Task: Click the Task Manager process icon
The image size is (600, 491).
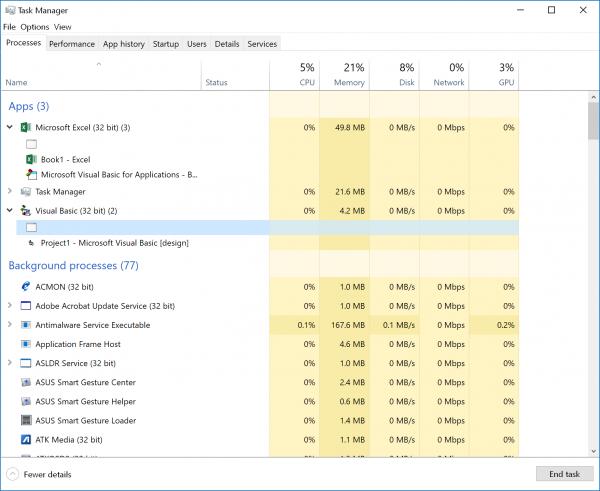Action: click(26, 191)
